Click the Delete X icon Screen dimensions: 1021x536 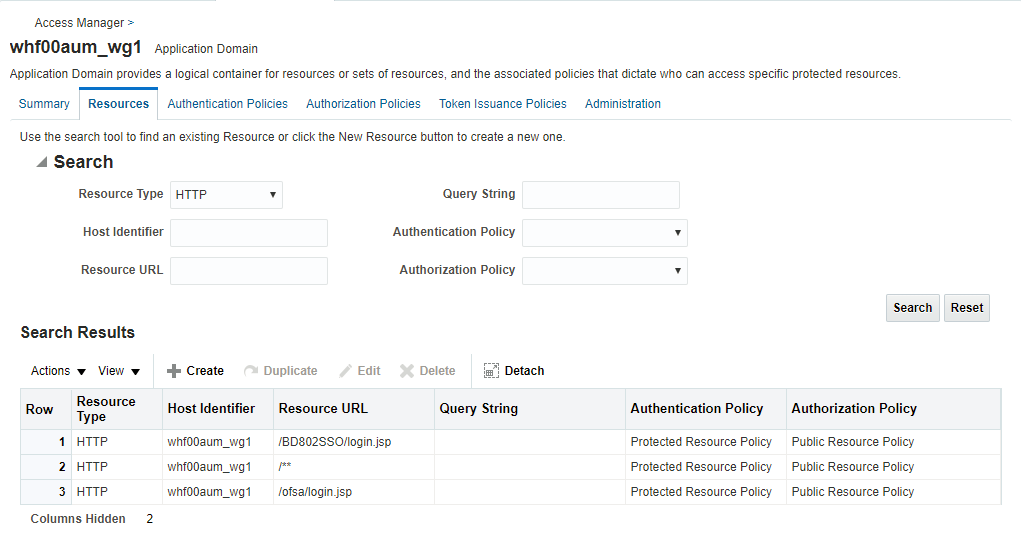407,371
